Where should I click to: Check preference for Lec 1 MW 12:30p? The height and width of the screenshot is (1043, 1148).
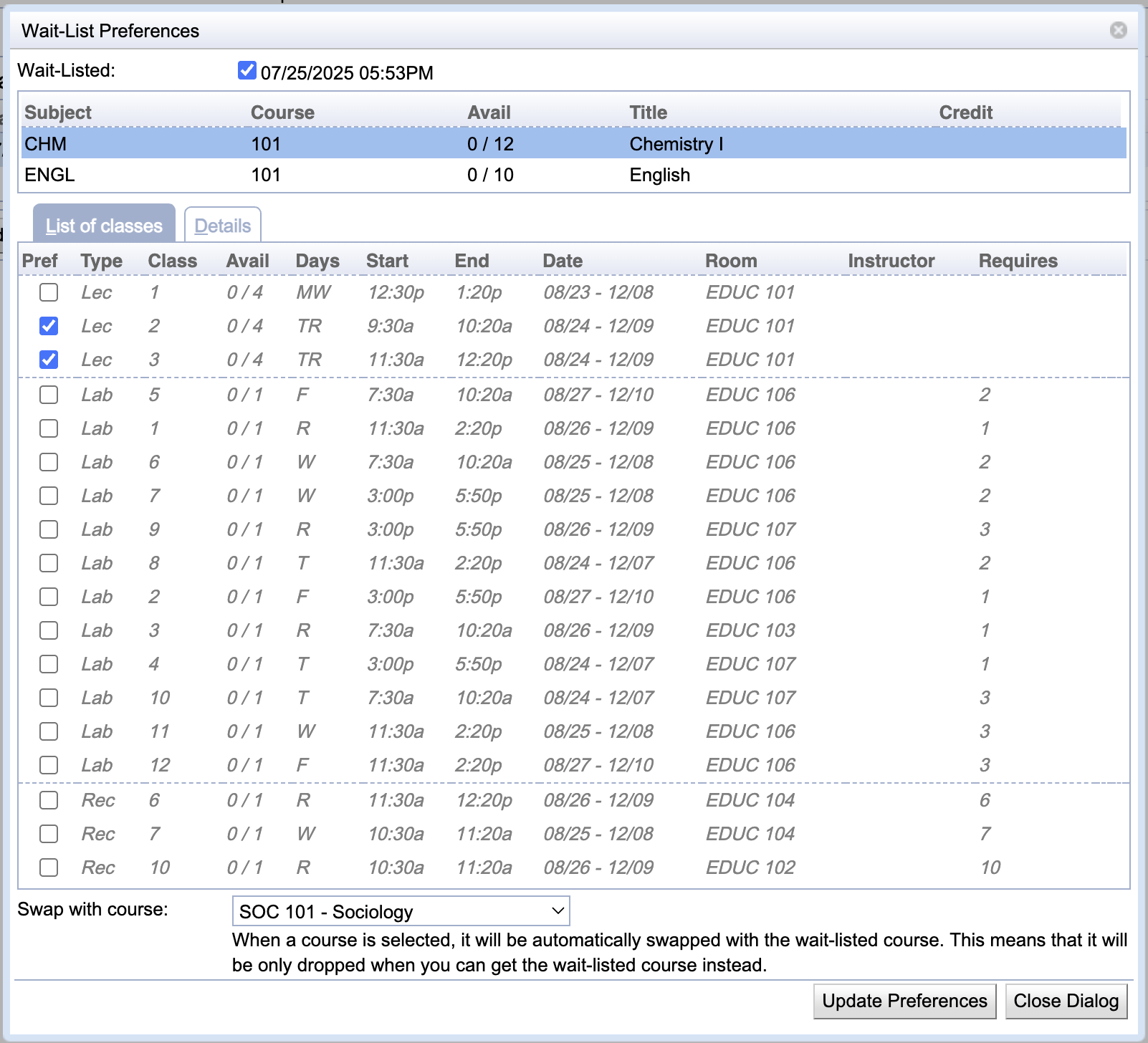(x=49, y=292)
